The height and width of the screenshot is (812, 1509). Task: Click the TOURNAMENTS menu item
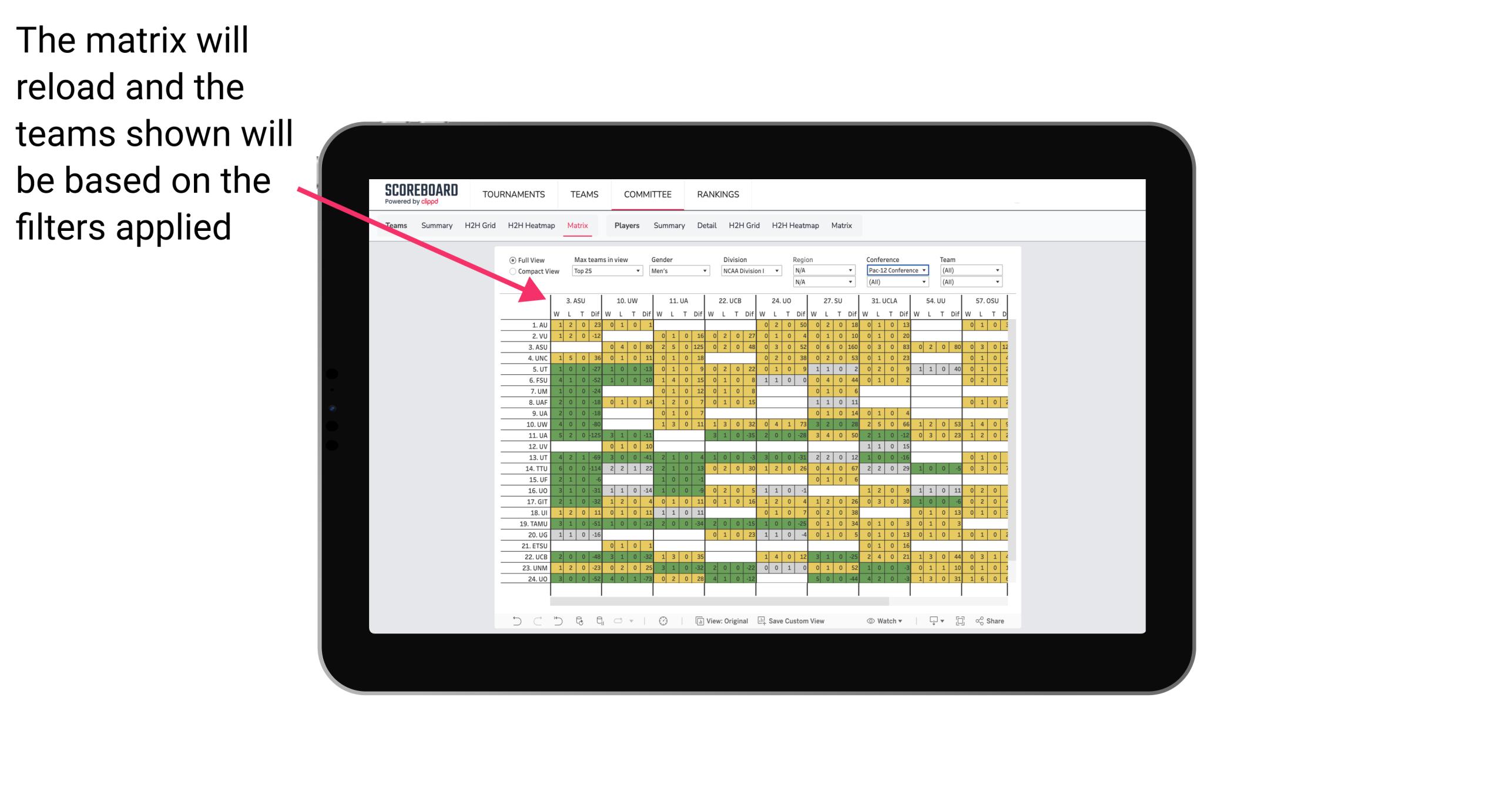click(512, 194)
